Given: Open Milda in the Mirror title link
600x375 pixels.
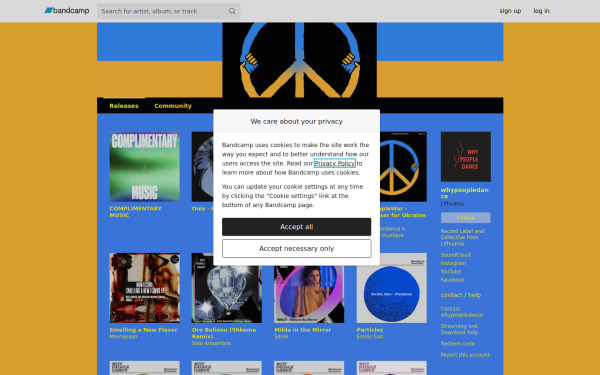Looking at the screenshot, I should [x=303, y=330].
